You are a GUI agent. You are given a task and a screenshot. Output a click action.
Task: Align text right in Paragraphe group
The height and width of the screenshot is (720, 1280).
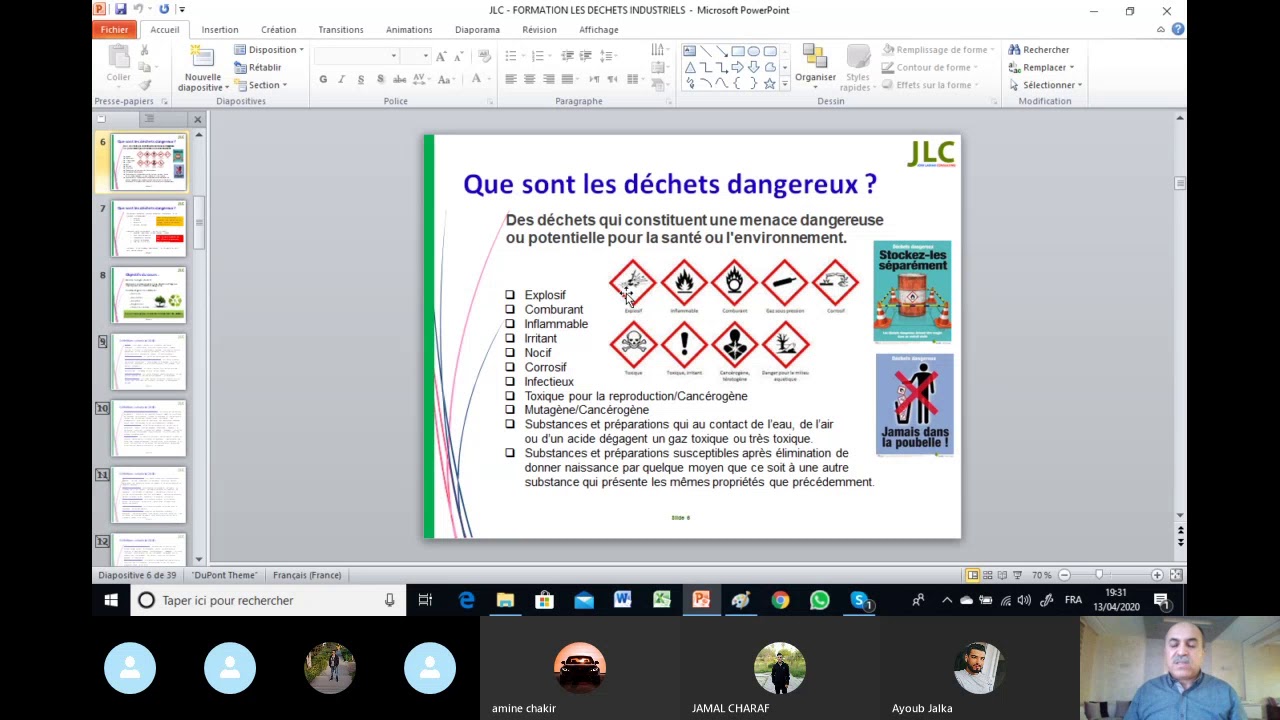click(548, 79)
